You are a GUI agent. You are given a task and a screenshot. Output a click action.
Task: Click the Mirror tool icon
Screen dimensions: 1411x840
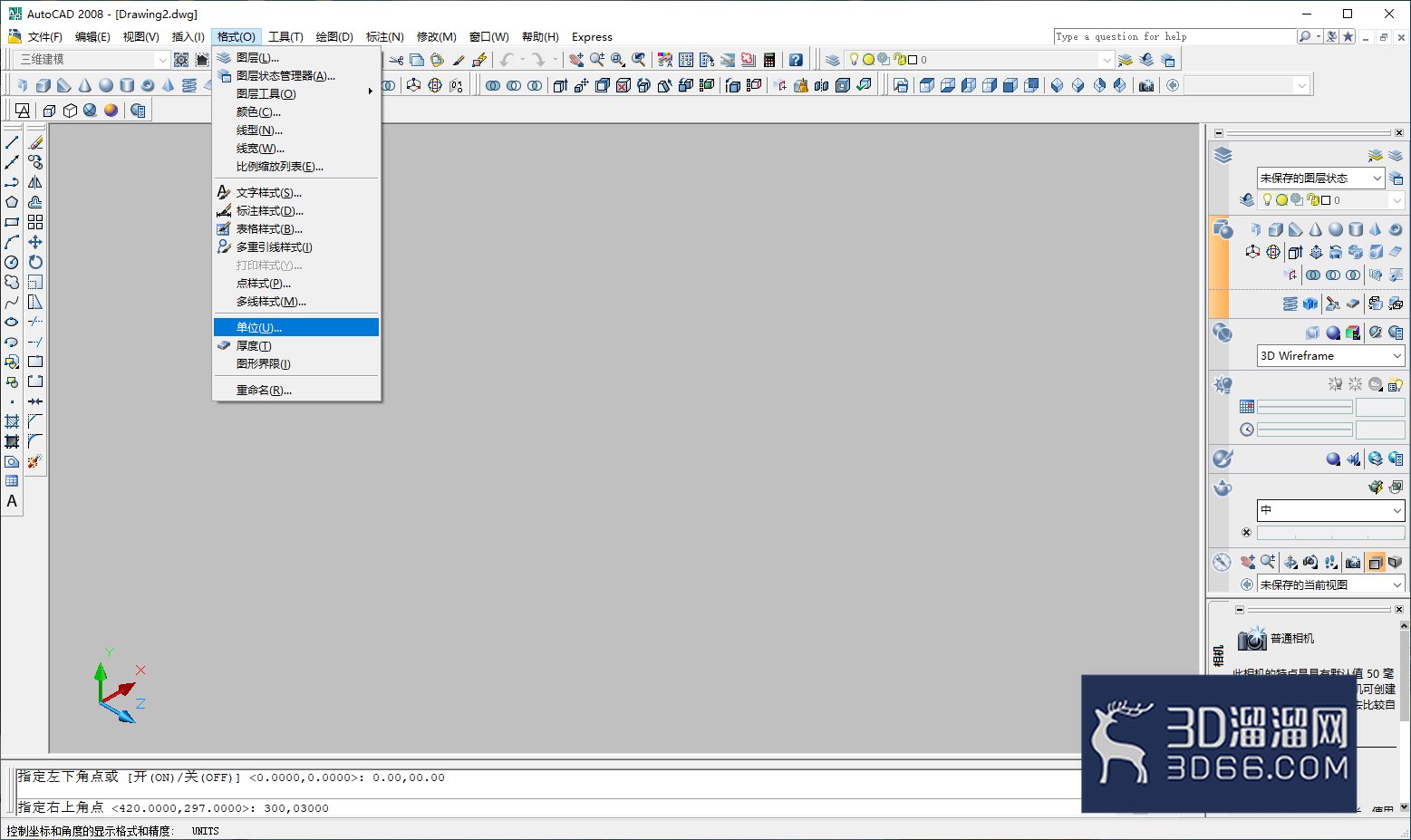35,182
